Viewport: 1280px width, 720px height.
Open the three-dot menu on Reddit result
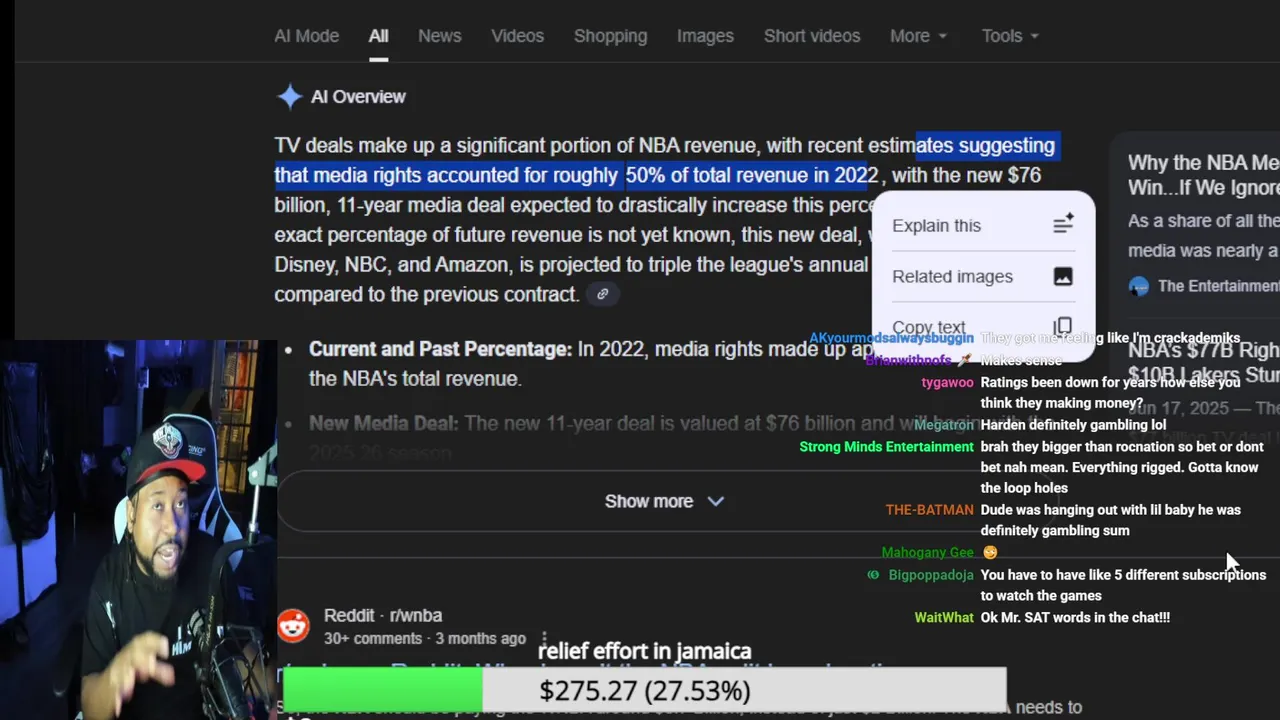click(x=544, y=638)
